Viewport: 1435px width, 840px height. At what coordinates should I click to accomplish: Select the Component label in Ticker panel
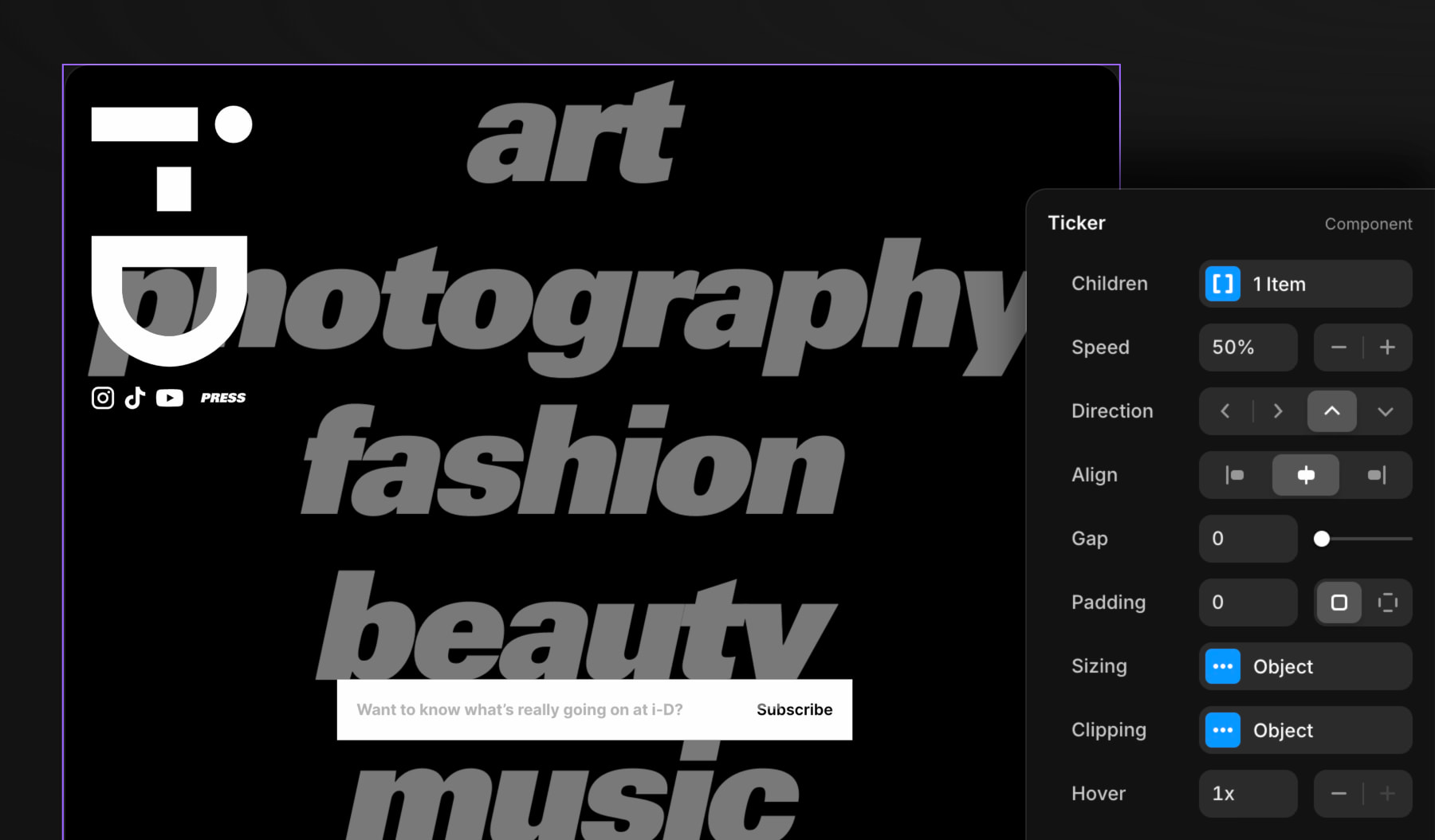(1369, 224)
